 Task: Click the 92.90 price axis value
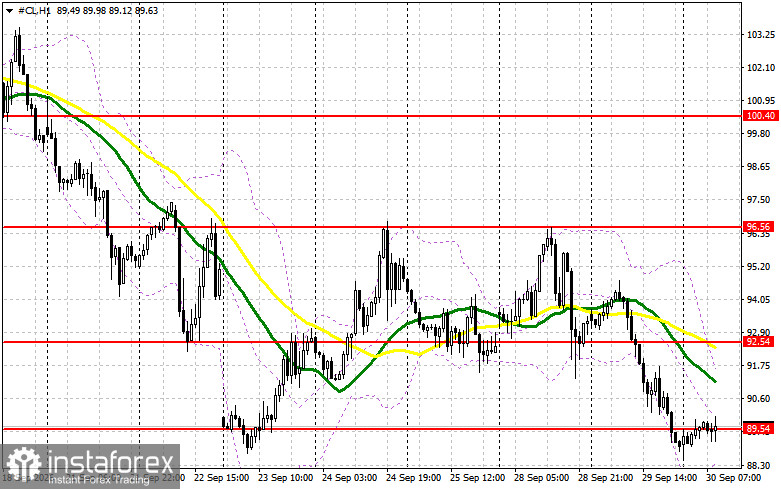coord(761,332)
